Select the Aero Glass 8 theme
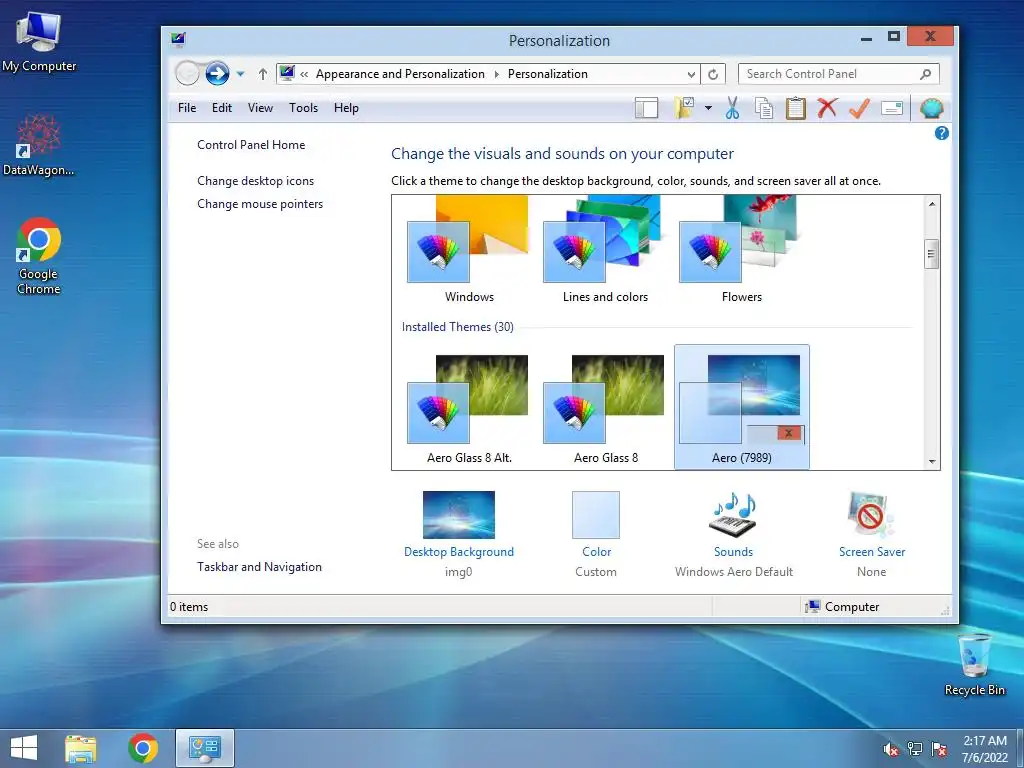Screen dimensions: 1024x768 [x=605, y=408]
